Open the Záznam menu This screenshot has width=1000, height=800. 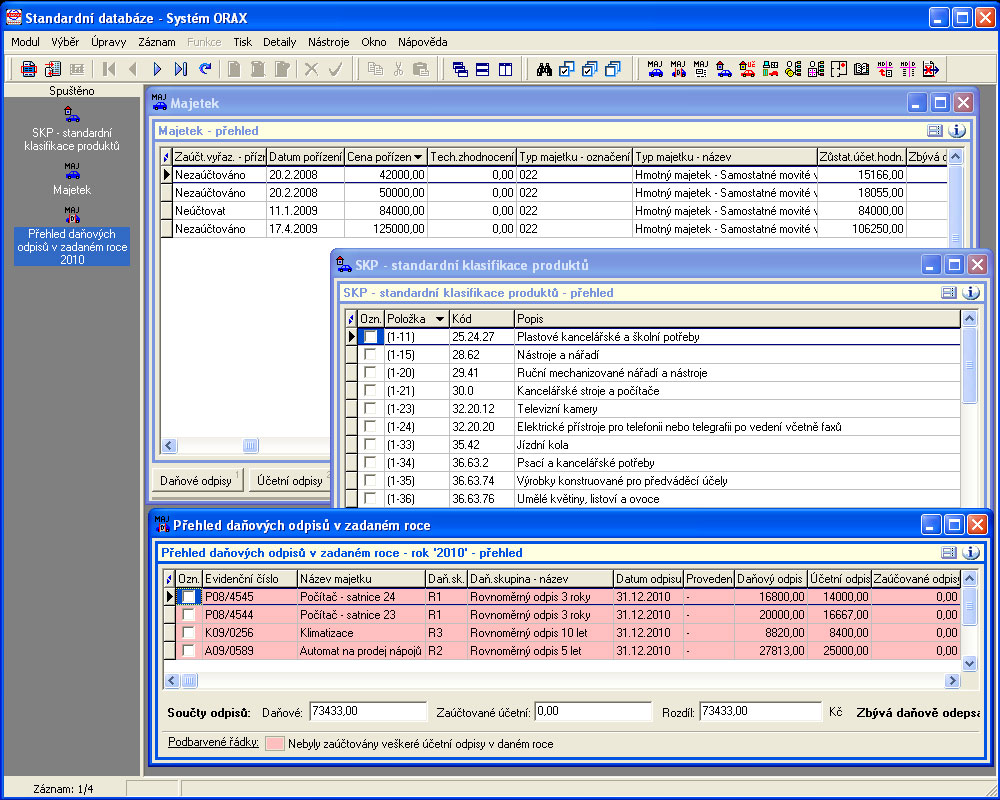(157, 42)
